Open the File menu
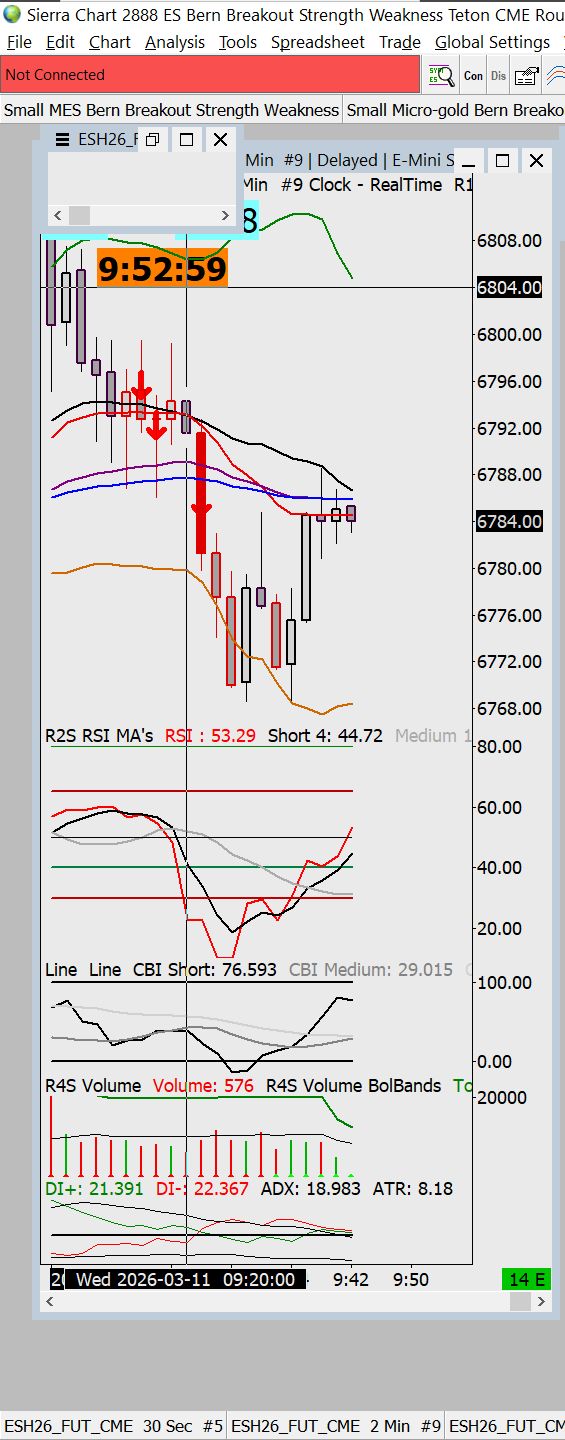The height and width of the screenshot is (1440, 565). (19, 42)
